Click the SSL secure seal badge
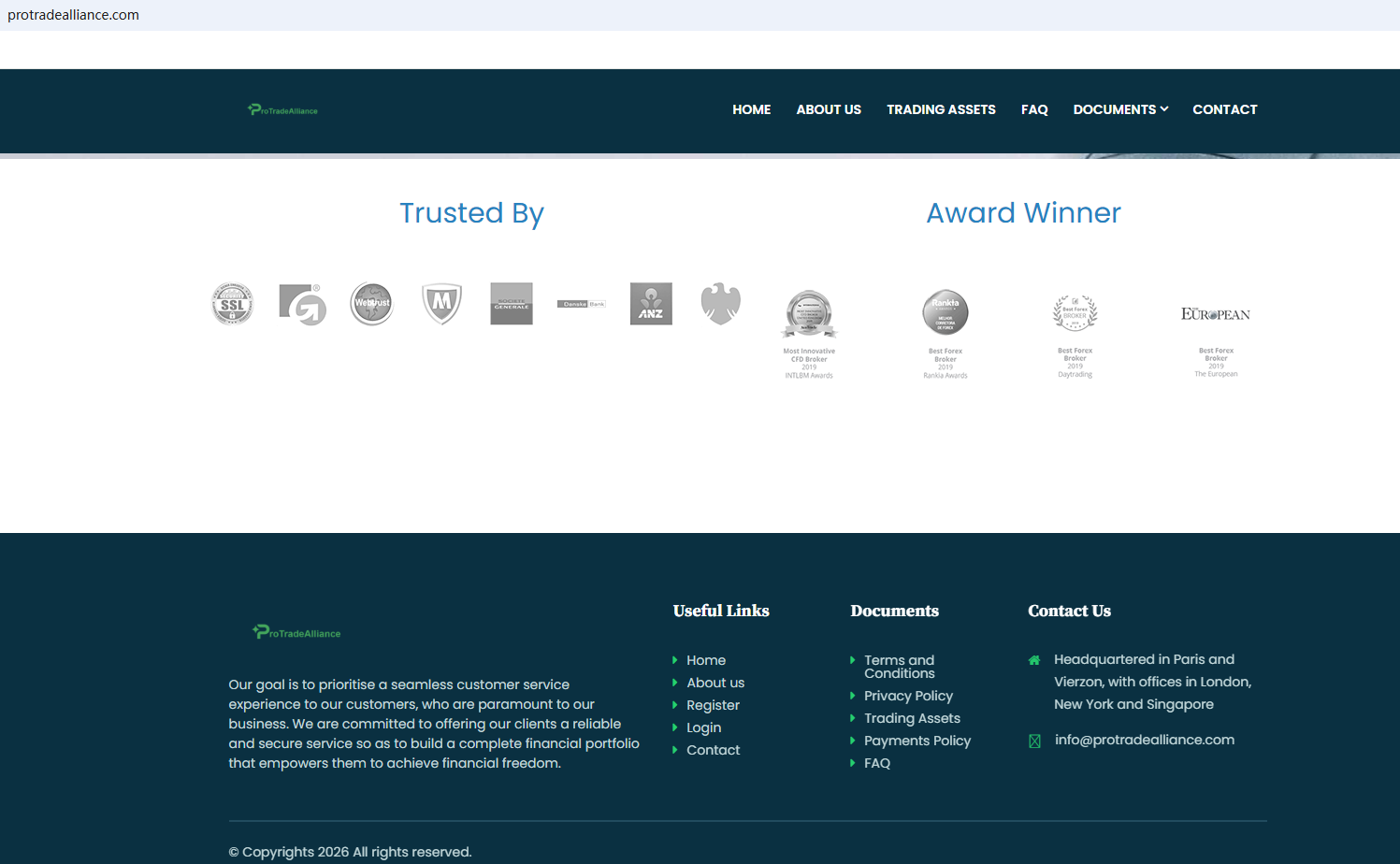Image resolution: width=1400 pixels, height=864 pixels. pos(232,304)
